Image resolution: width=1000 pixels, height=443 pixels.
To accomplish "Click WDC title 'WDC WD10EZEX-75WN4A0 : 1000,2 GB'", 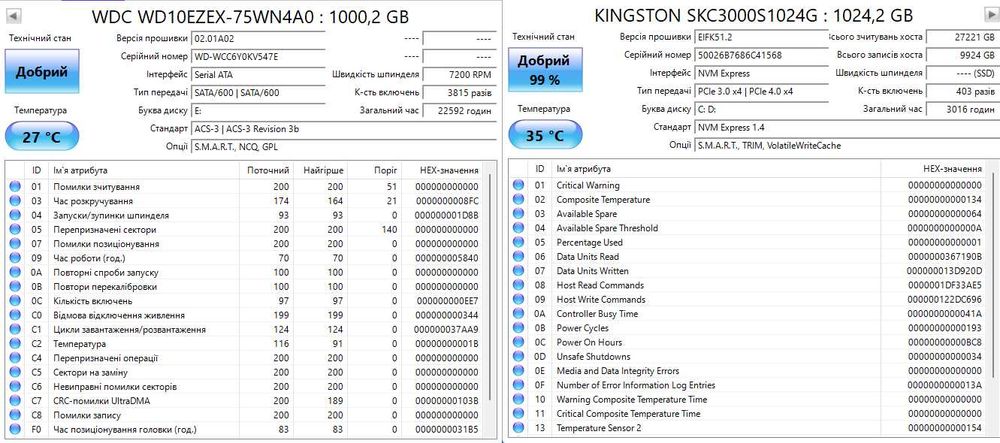I will pyautogui.click(x=250, y=16).
